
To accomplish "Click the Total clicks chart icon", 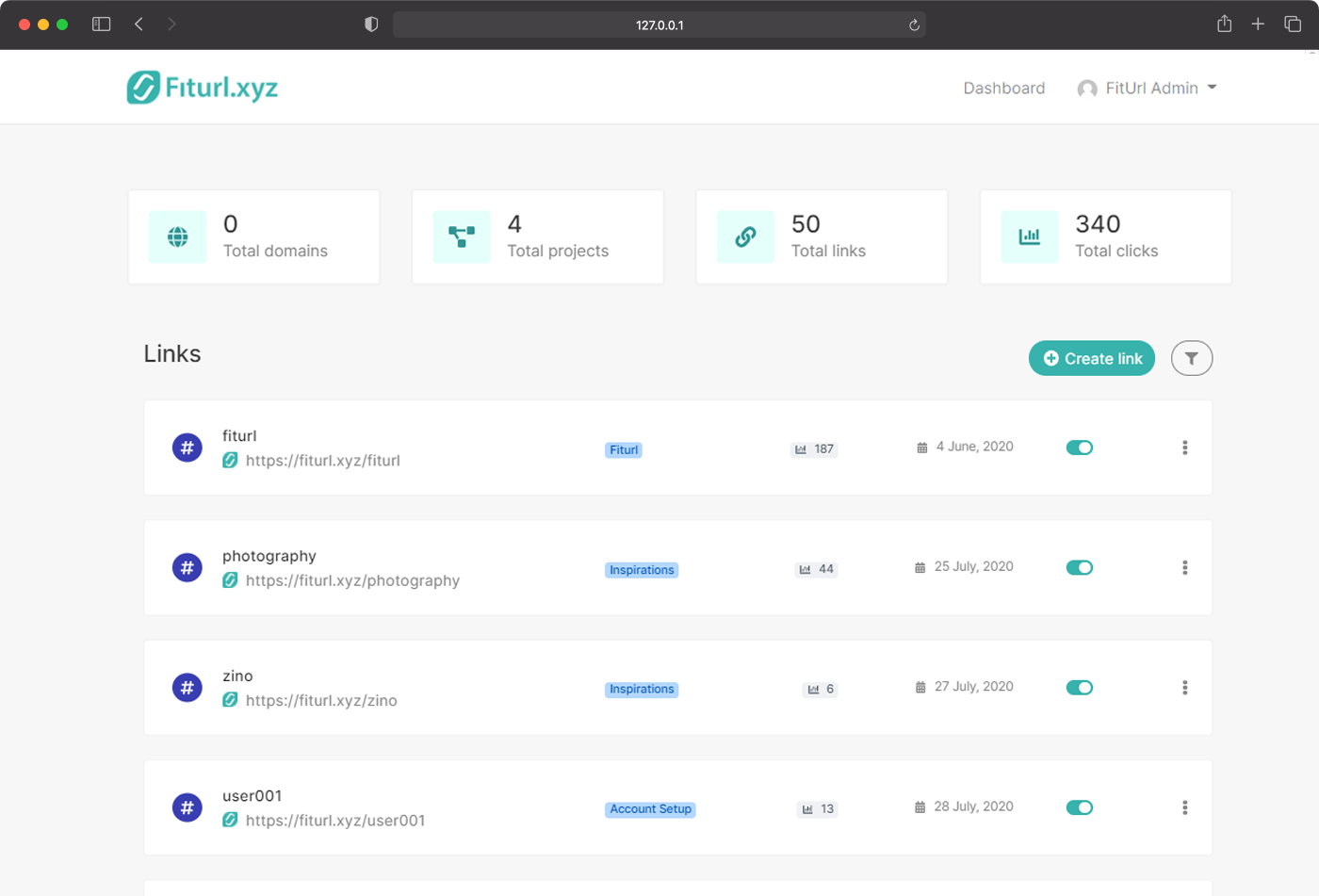I will 1030,236.
